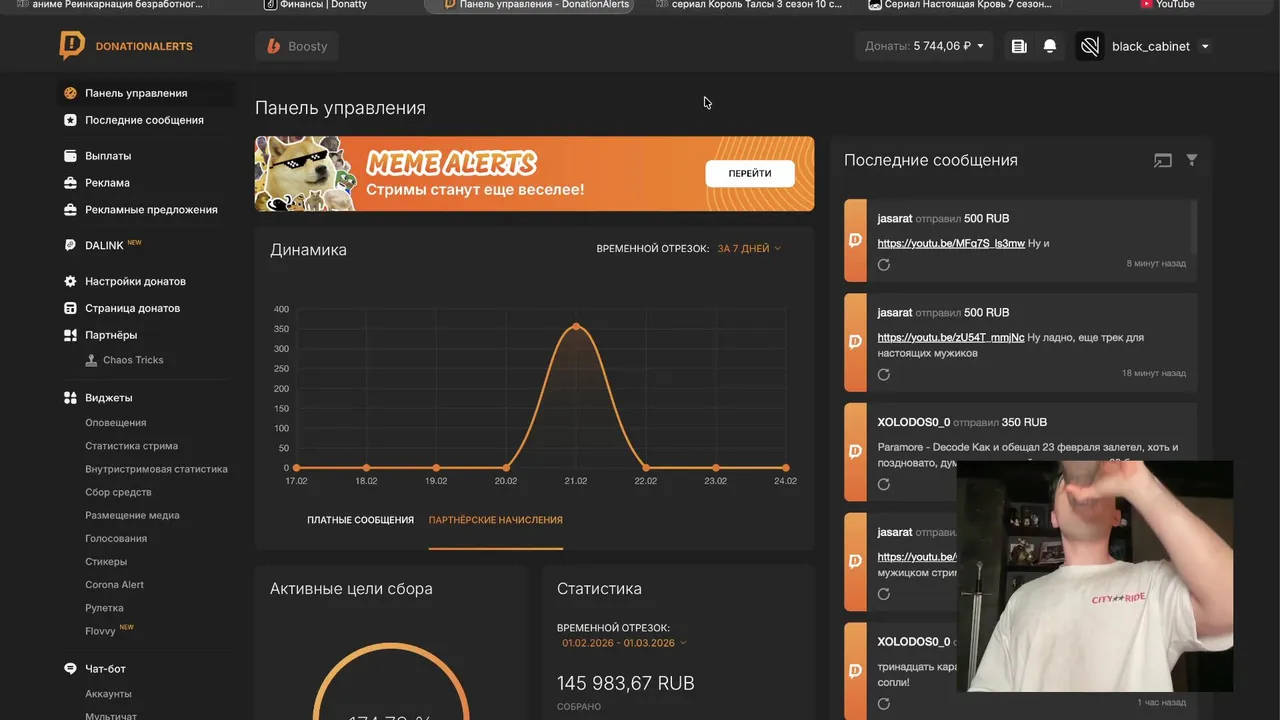Click the DonationAlerts logo
This screenshot has width=1280, height=720.
pos(126,46)
